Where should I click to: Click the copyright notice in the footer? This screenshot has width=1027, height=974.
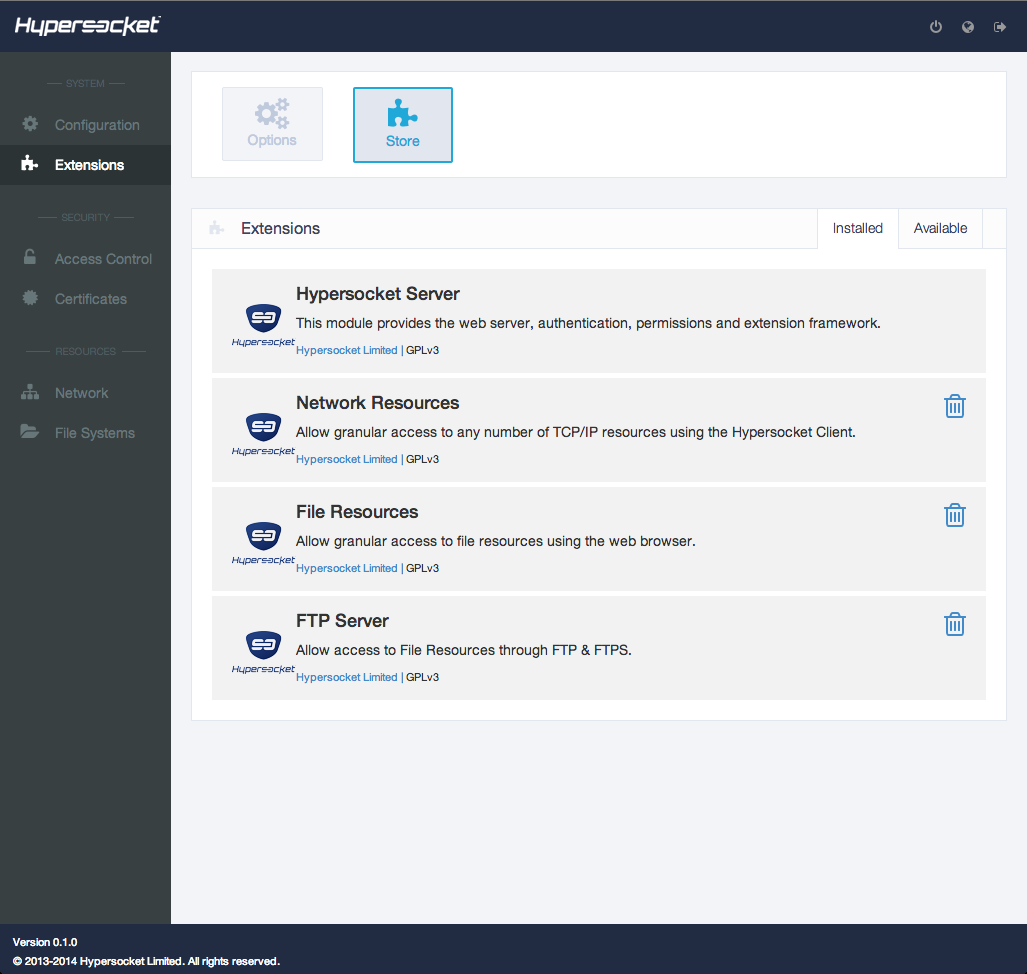click(x=146, y=961)
